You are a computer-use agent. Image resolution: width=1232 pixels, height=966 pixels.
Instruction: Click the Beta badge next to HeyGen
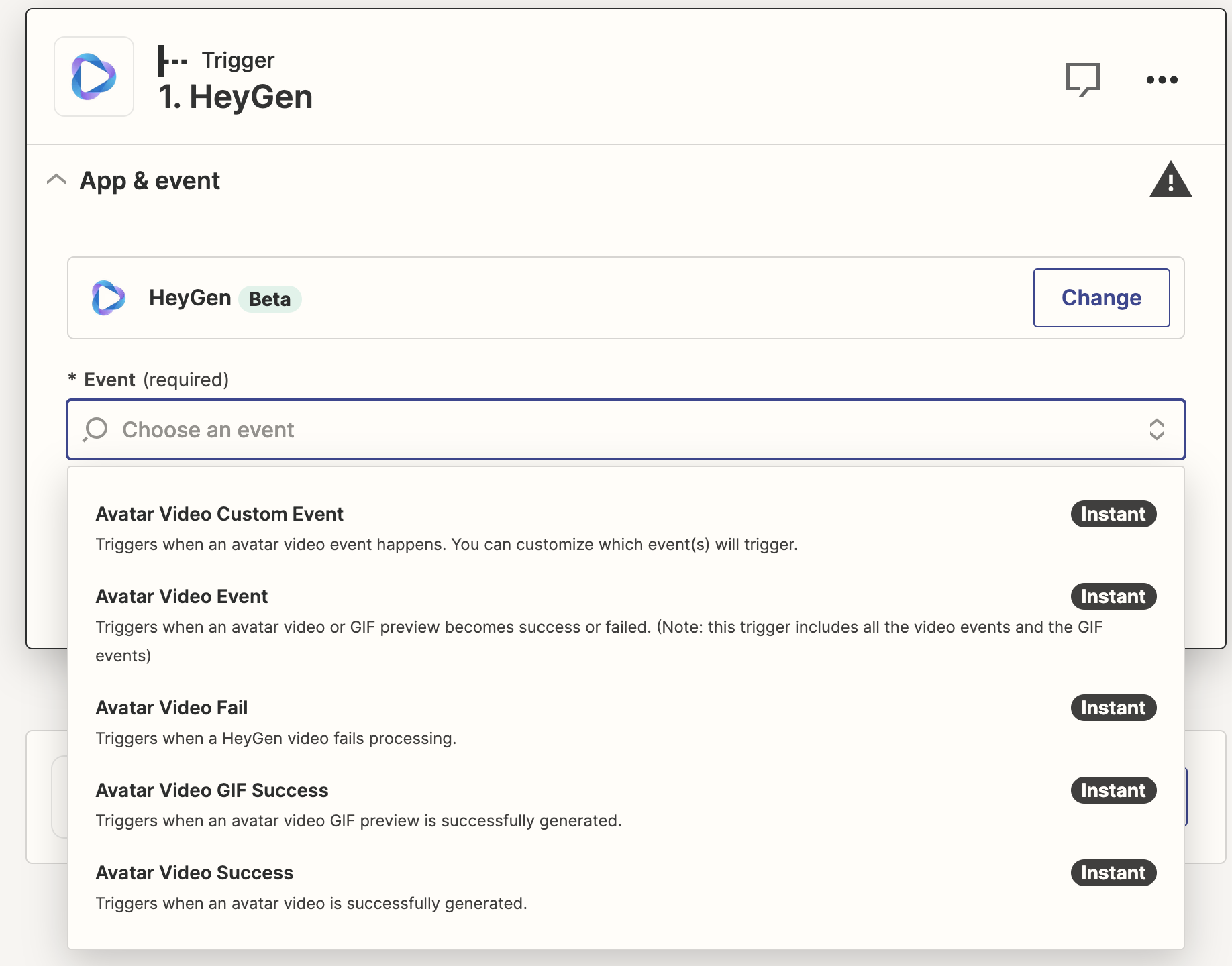pyautogui.click(x=270, y=299)
